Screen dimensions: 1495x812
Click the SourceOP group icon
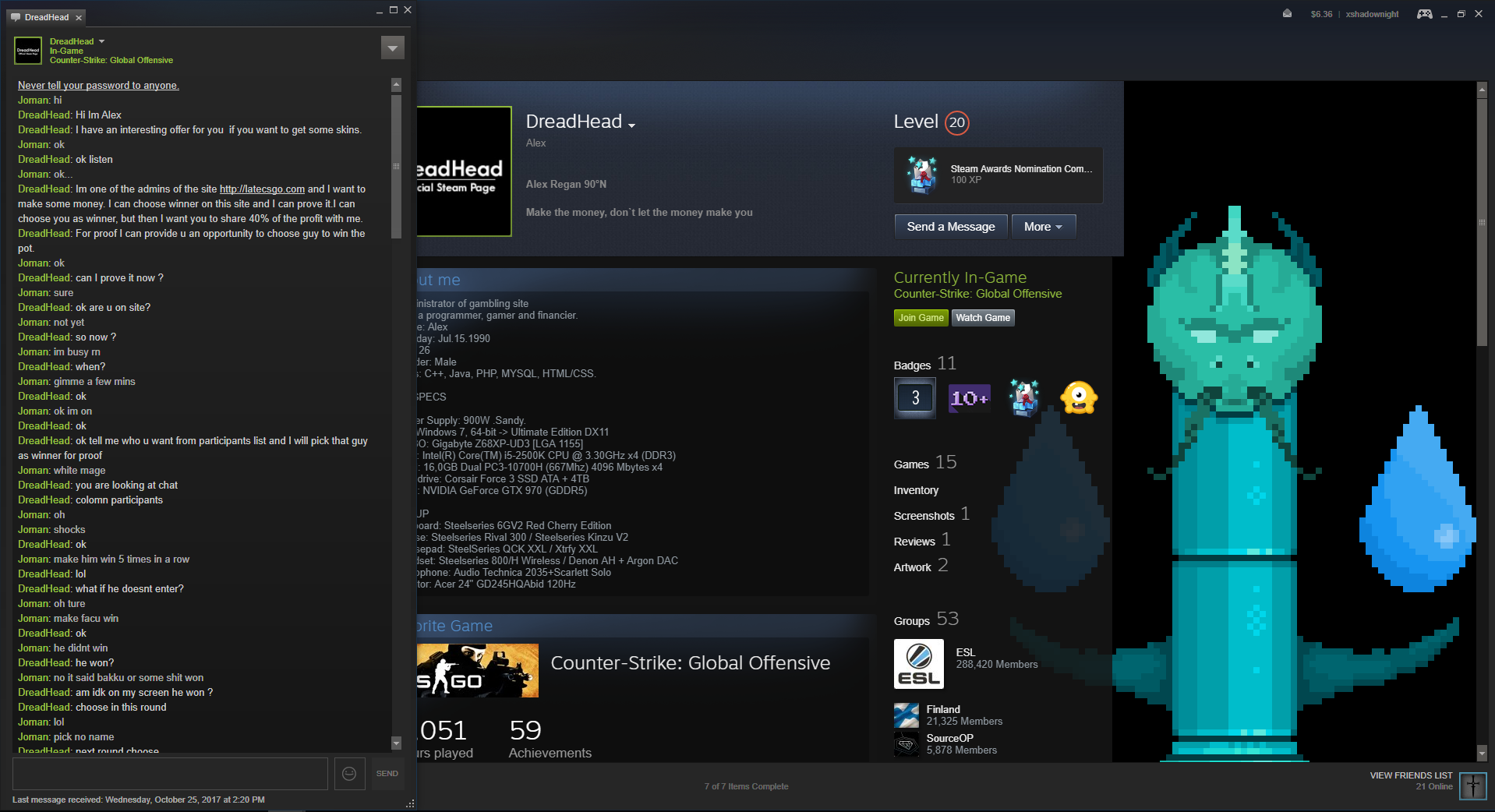907,744
